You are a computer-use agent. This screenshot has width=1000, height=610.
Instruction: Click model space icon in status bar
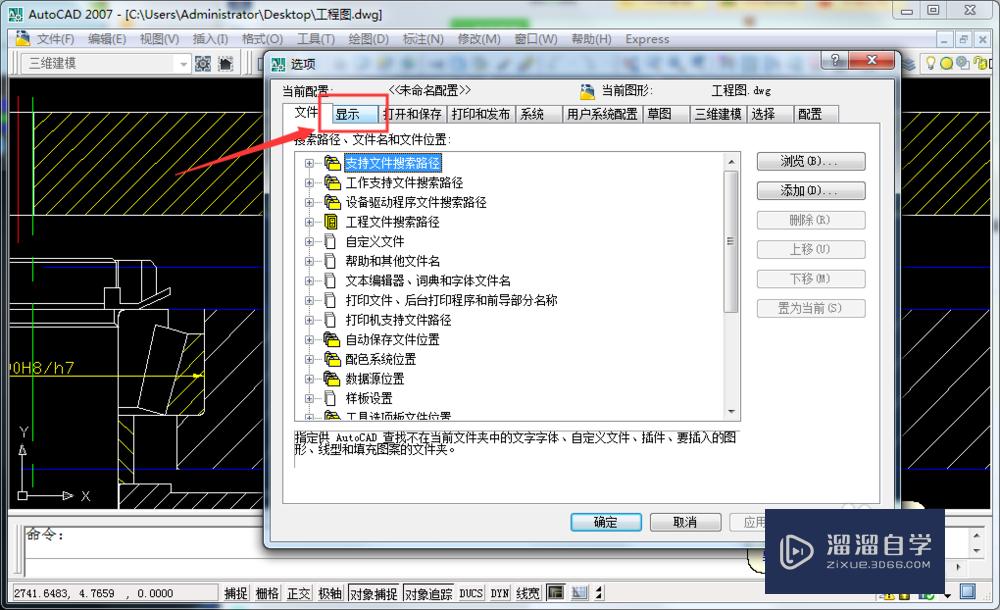(x=555, y=593)
